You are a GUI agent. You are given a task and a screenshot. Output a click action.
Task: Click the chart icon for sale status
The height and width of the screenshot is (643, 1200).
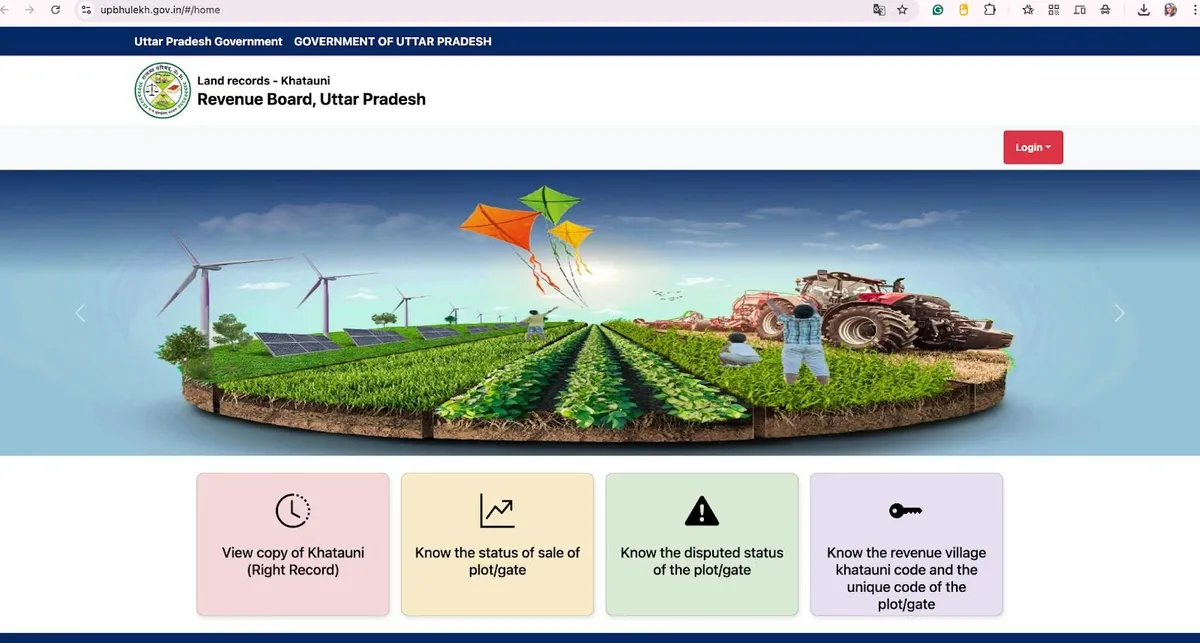point(497,511)
